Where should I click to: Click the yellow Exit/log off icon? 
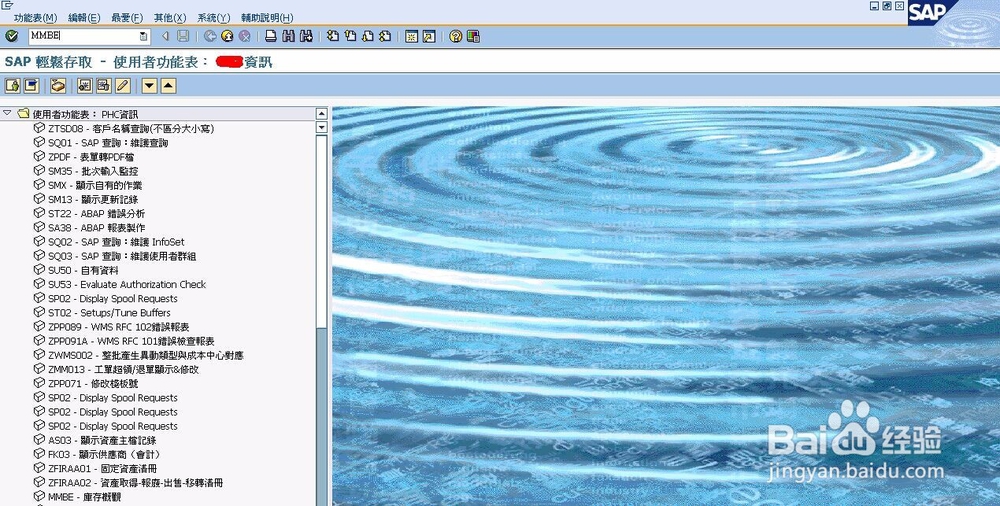point(227,36)
